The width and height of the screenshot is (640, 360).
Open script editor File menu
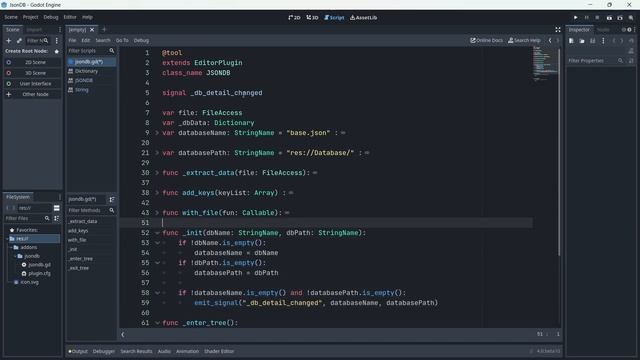point(72,40)
